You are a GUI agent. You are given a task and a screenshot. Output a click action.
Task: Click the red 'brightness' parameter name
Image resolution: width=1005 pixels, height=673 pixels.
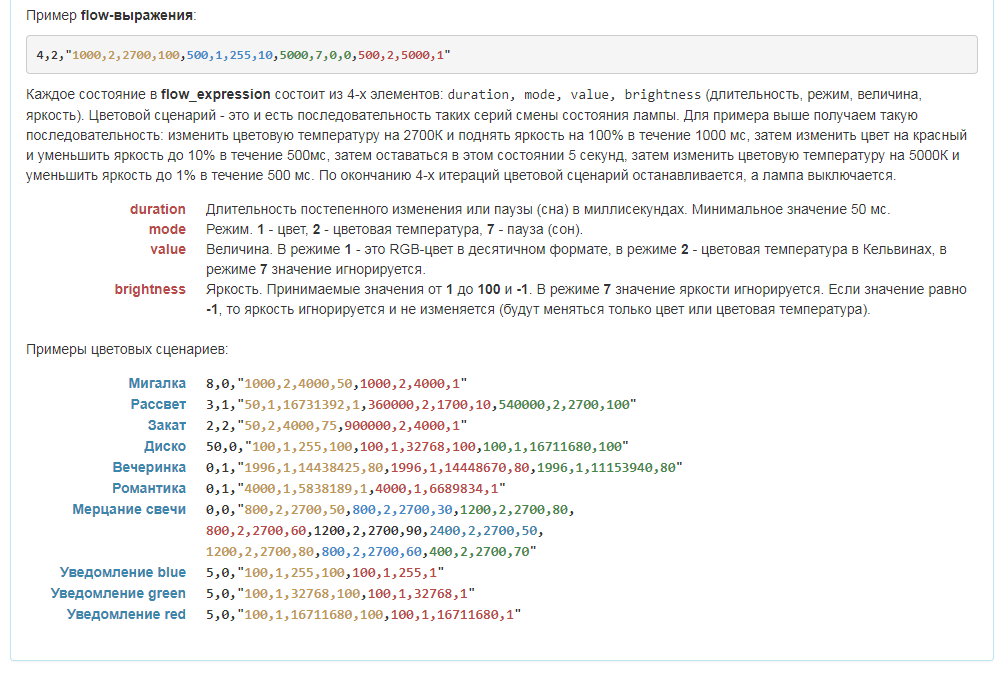(150, 289)
